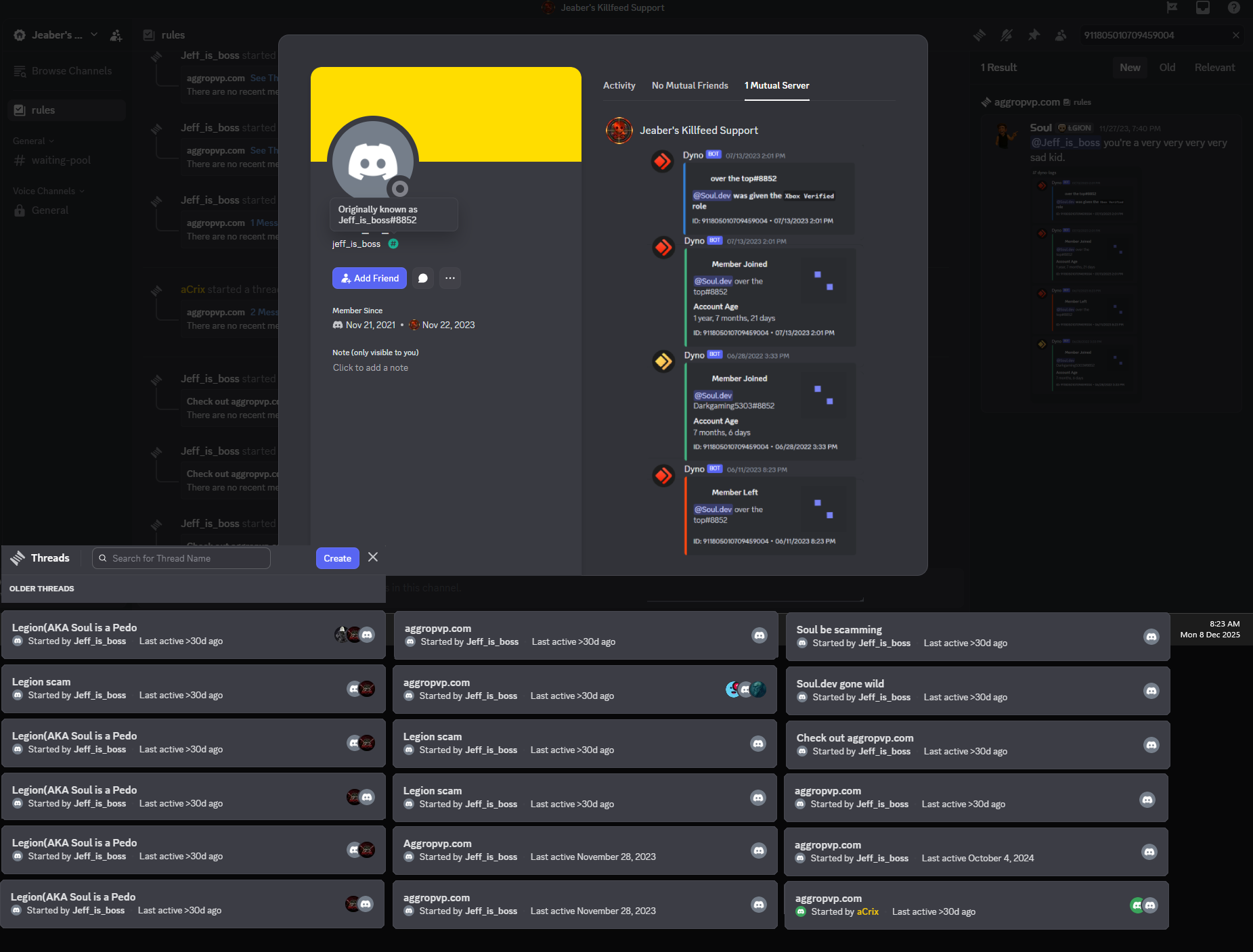1253x952 pixels.
Task: Click the badge icon next to jeff_is_boss
Action: coord(393,244)
